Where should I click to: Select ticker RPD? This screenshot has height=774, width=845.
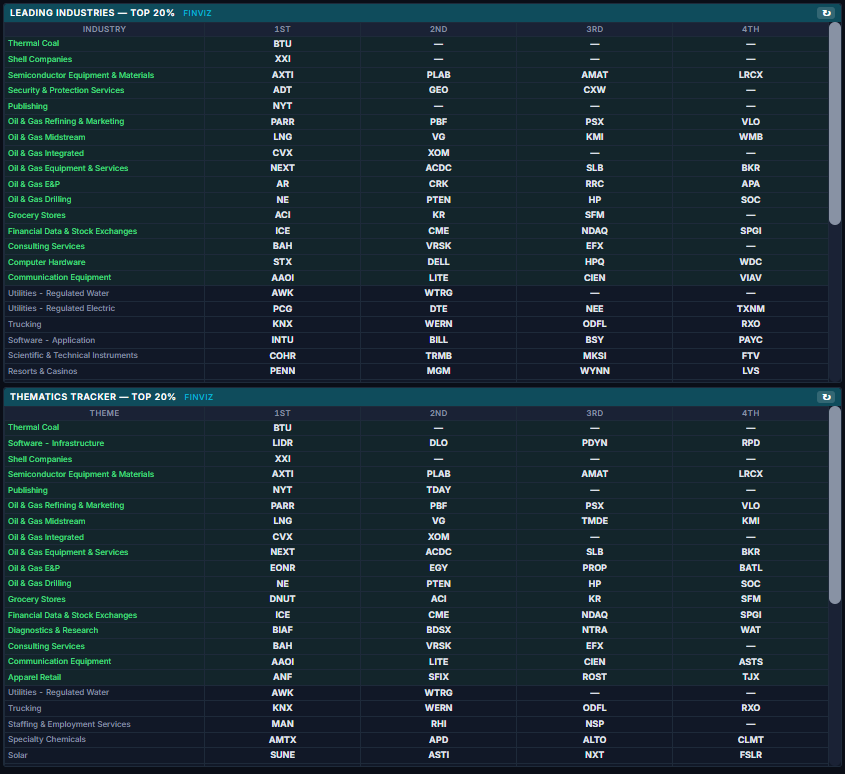(751, 443)
